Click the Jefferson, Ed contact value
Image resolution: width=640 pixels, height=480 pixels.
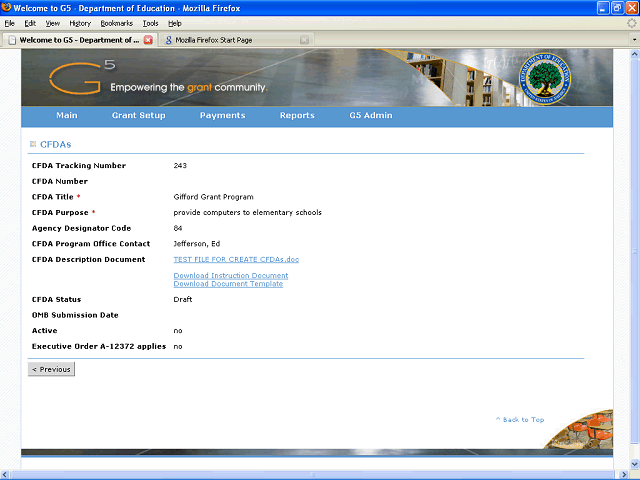[x=197, y=244]
